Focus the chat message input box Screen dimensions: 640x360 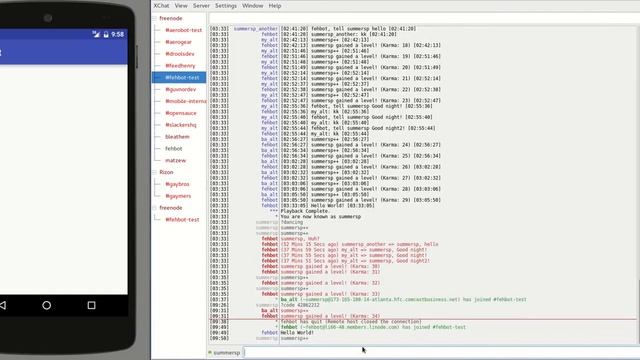click(x=442, y=353)
